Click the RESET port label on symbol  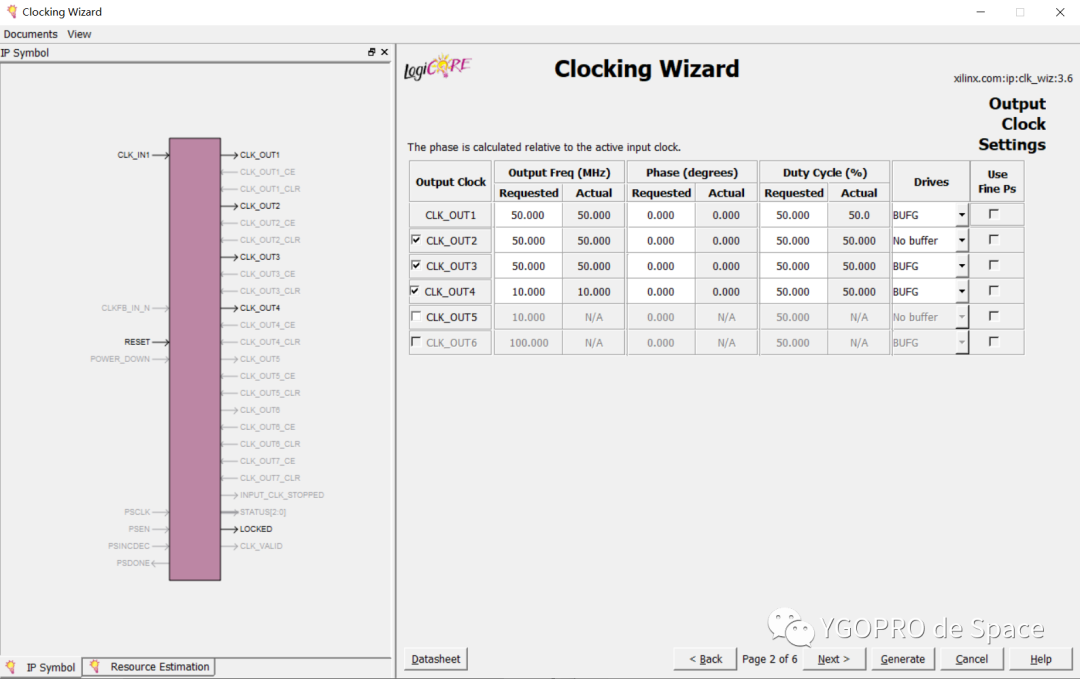click(137, 342)
